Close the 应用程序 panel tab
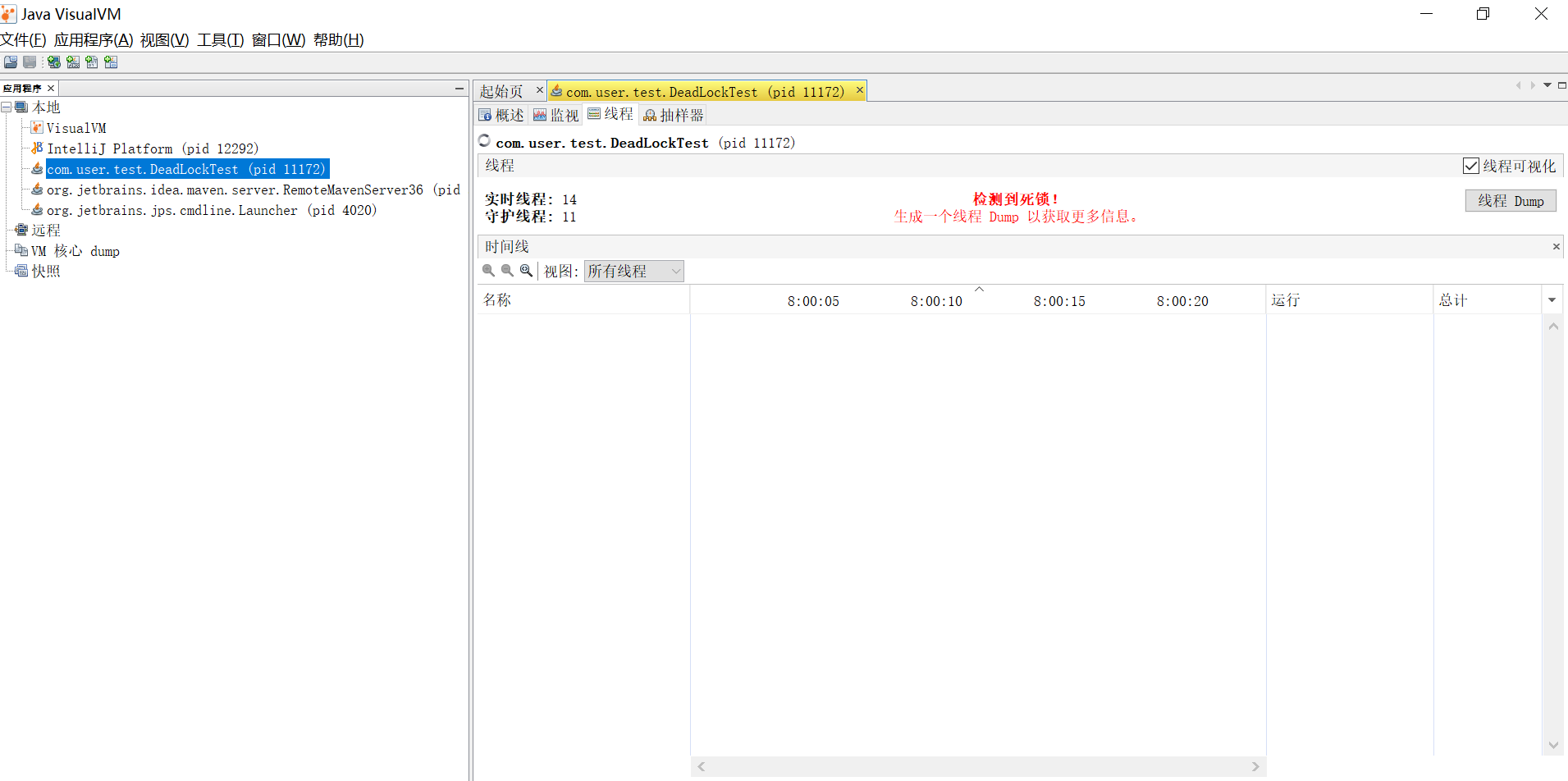Viewport: 1568px width, 781px height. click(x=51, y=88)
